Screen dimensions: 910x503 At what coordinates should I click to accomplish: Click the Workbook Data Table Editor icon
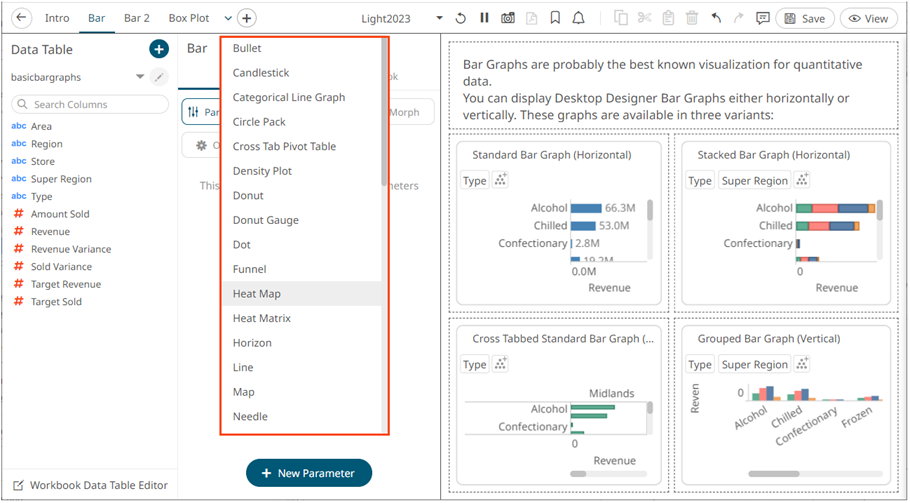point(18,485)
